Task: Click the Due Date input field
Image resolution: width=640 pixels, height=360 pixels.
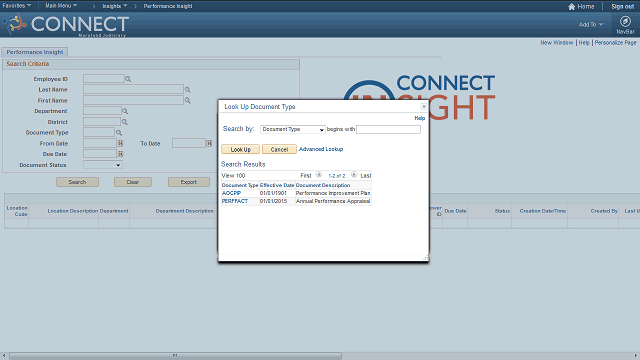Action: click(100, 154)
